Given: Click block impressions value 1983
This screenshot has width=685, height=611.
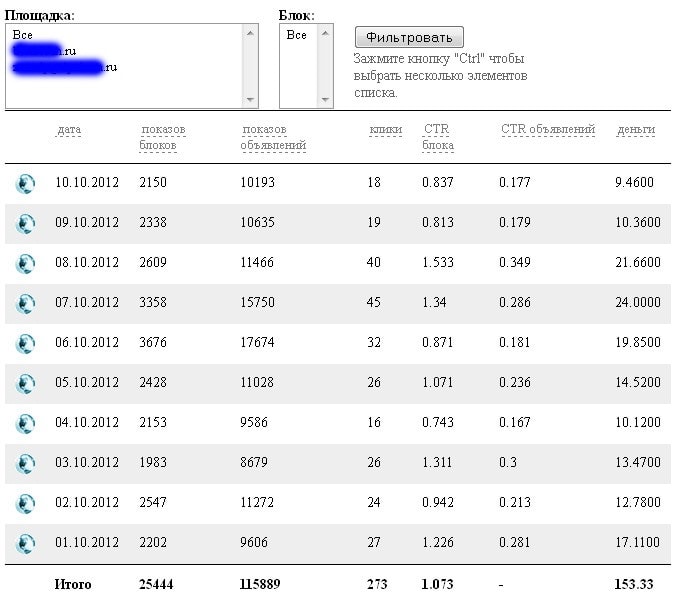Looking at the screenshot, I should 153,463.
